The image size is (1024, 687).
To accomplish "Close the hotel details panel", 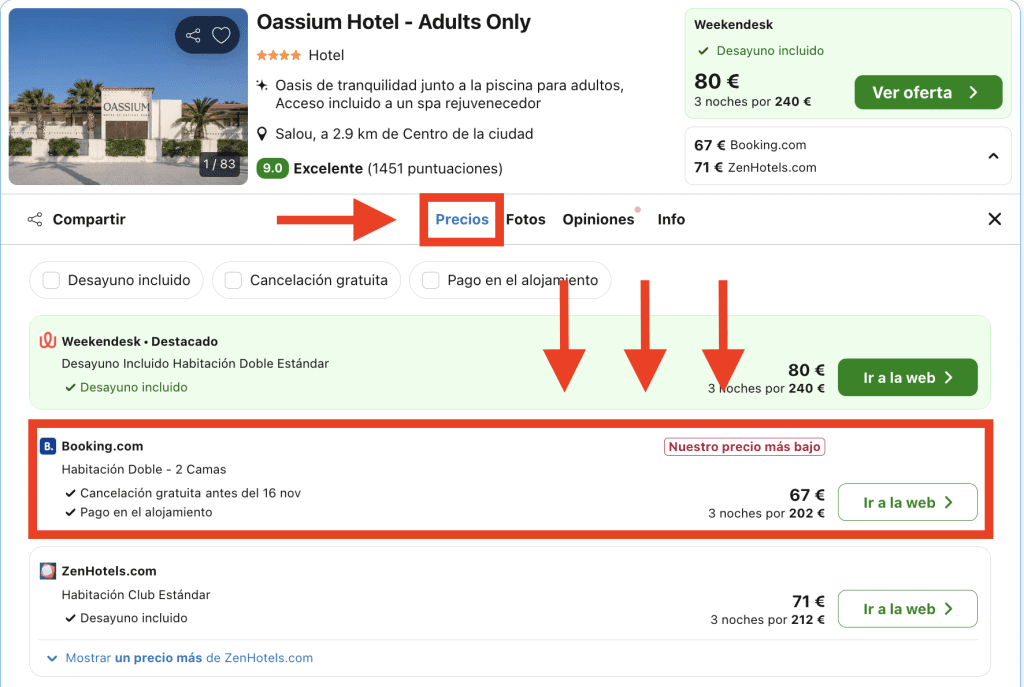I will pyautogui.click(x=994, y=219).
